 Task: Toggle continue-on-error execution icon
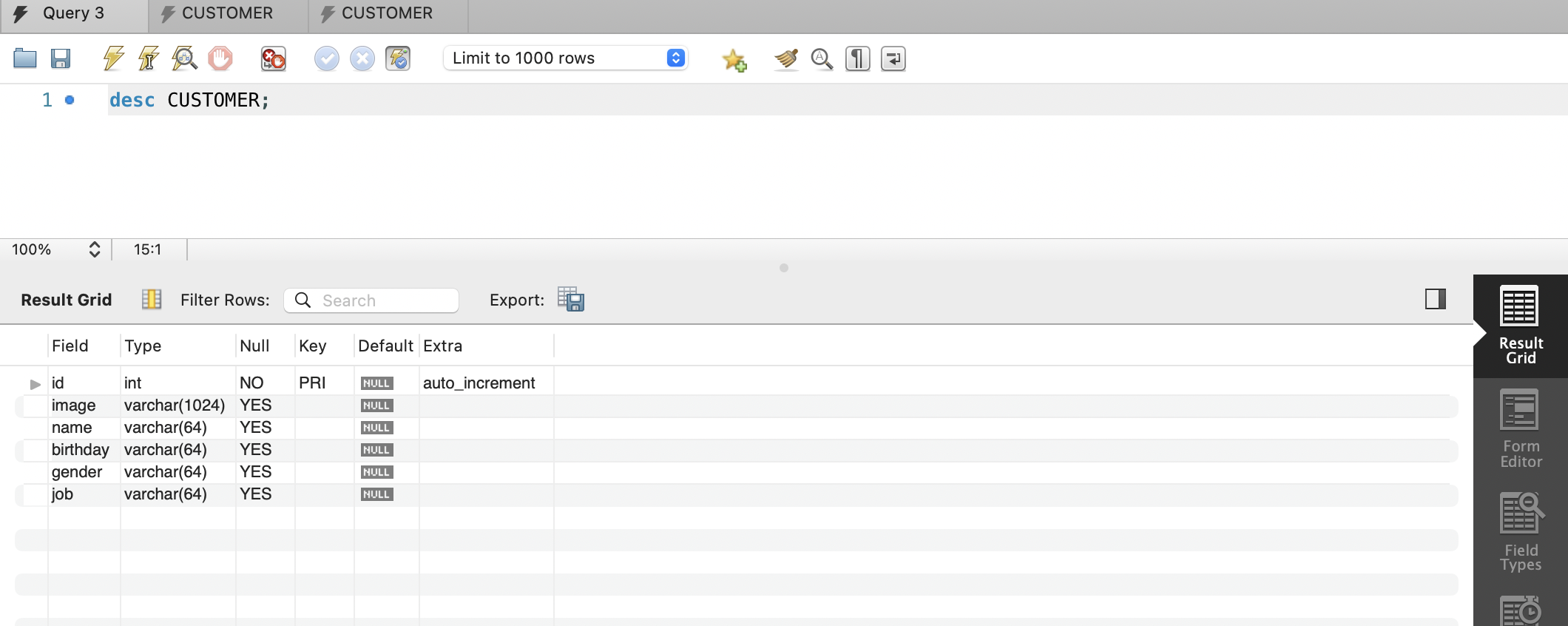click(274, 58)
